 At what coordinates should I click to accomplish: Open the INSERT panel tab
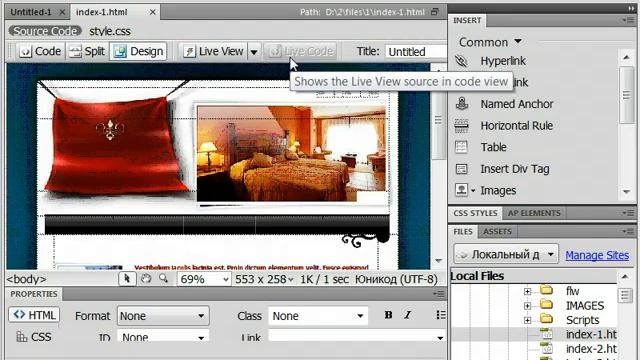point(467,20)
